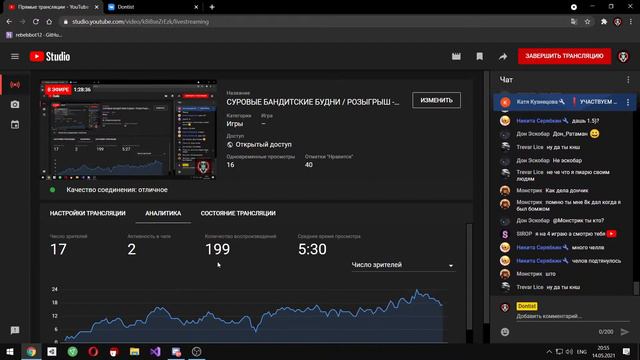Image resolution: width=640 pixels, height=360 pixels.
Task: Click the 199 playbacks value
Action: [x=218, y=249]
